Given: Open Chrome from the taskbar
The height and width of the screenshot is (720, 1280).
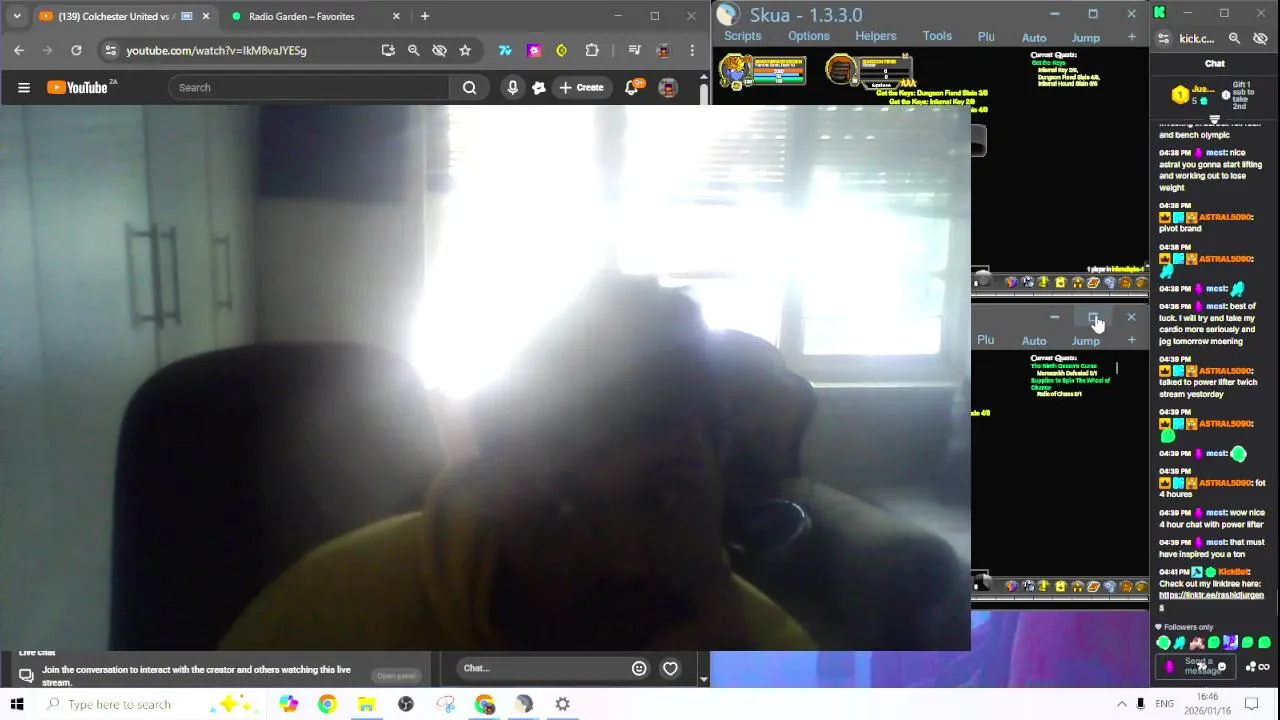Looking at the screenshot, I should point(327,704).
